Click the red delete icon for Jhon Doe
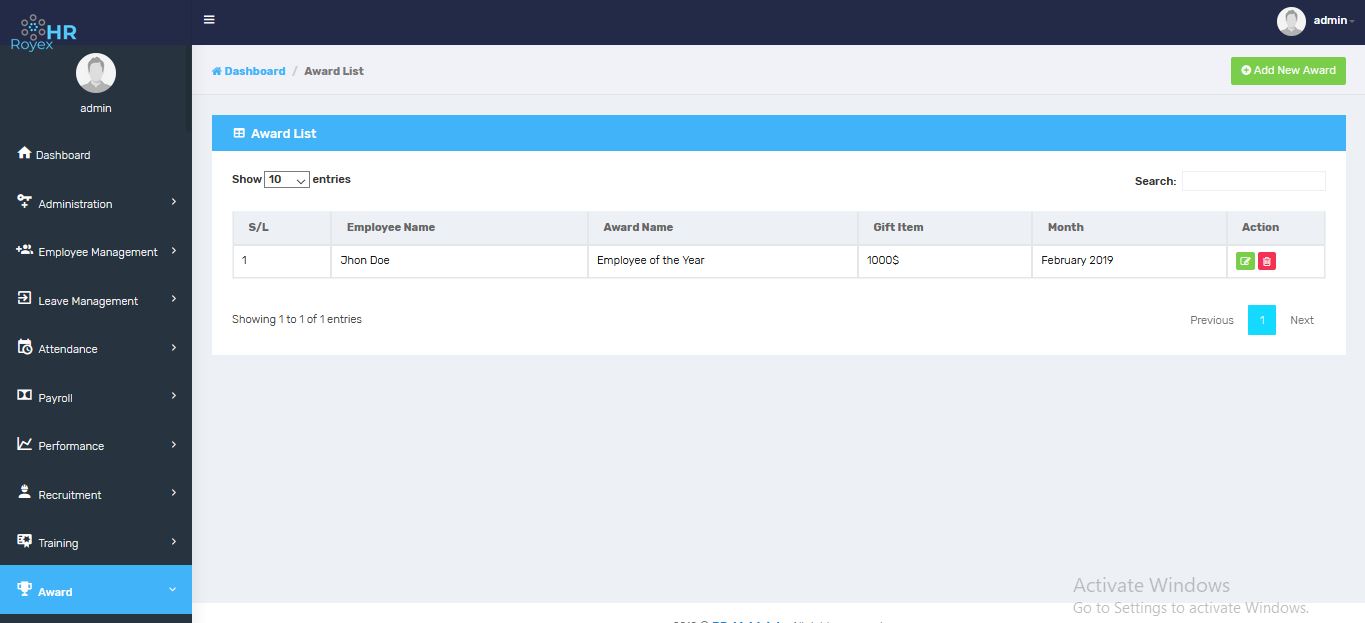Viewport: 1365px width, 623px height. click(x=1267, y=261)
